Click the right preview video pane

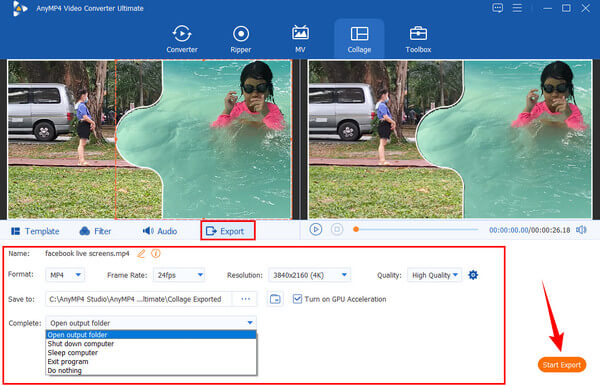click(450, 140)
